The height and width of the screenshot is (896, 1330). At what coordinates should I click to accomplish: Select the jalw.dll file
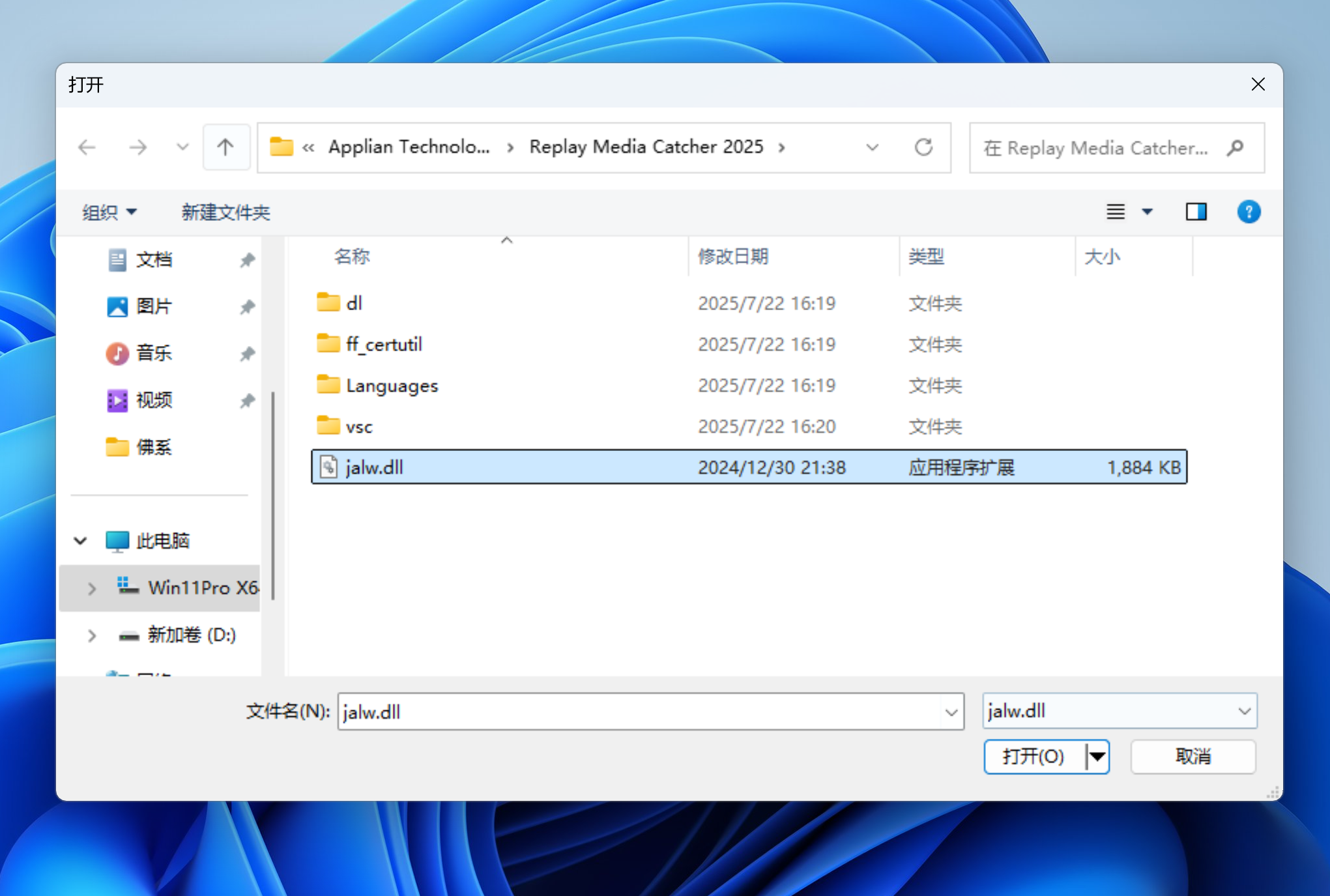tap(374, 467)
